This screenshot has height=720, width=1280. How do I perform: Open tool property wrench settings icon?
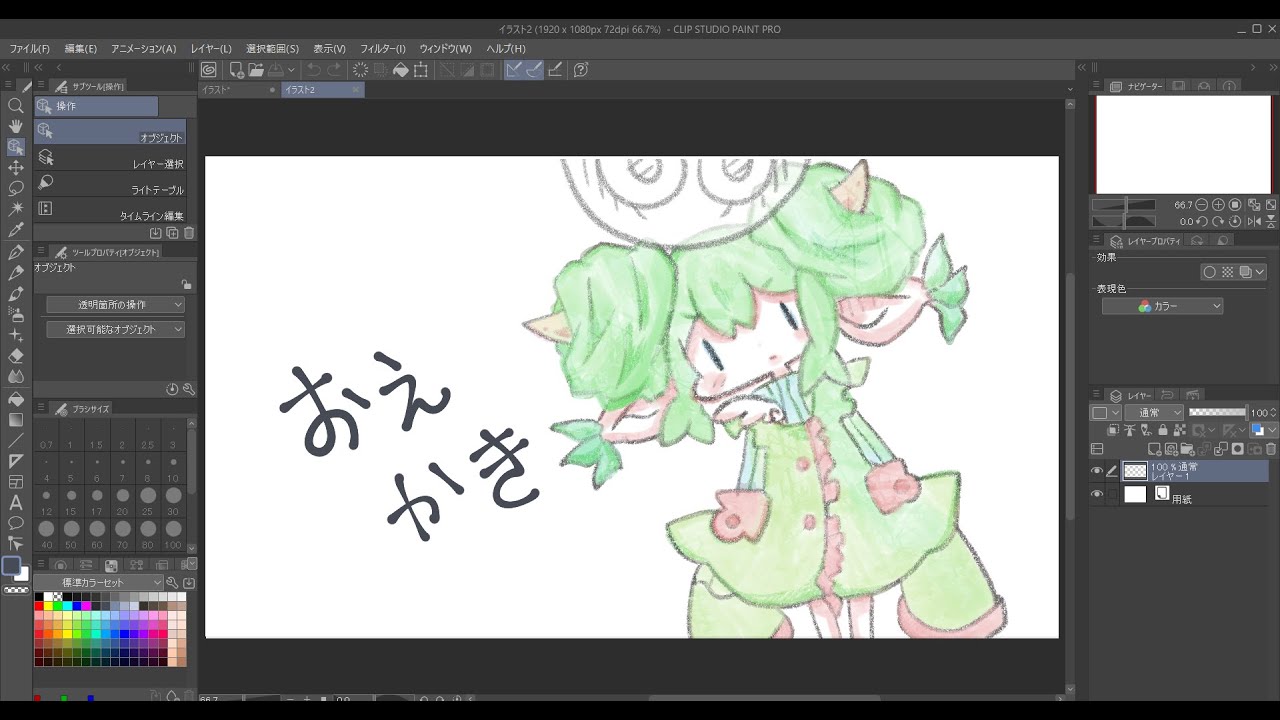(x=188, y=389)
